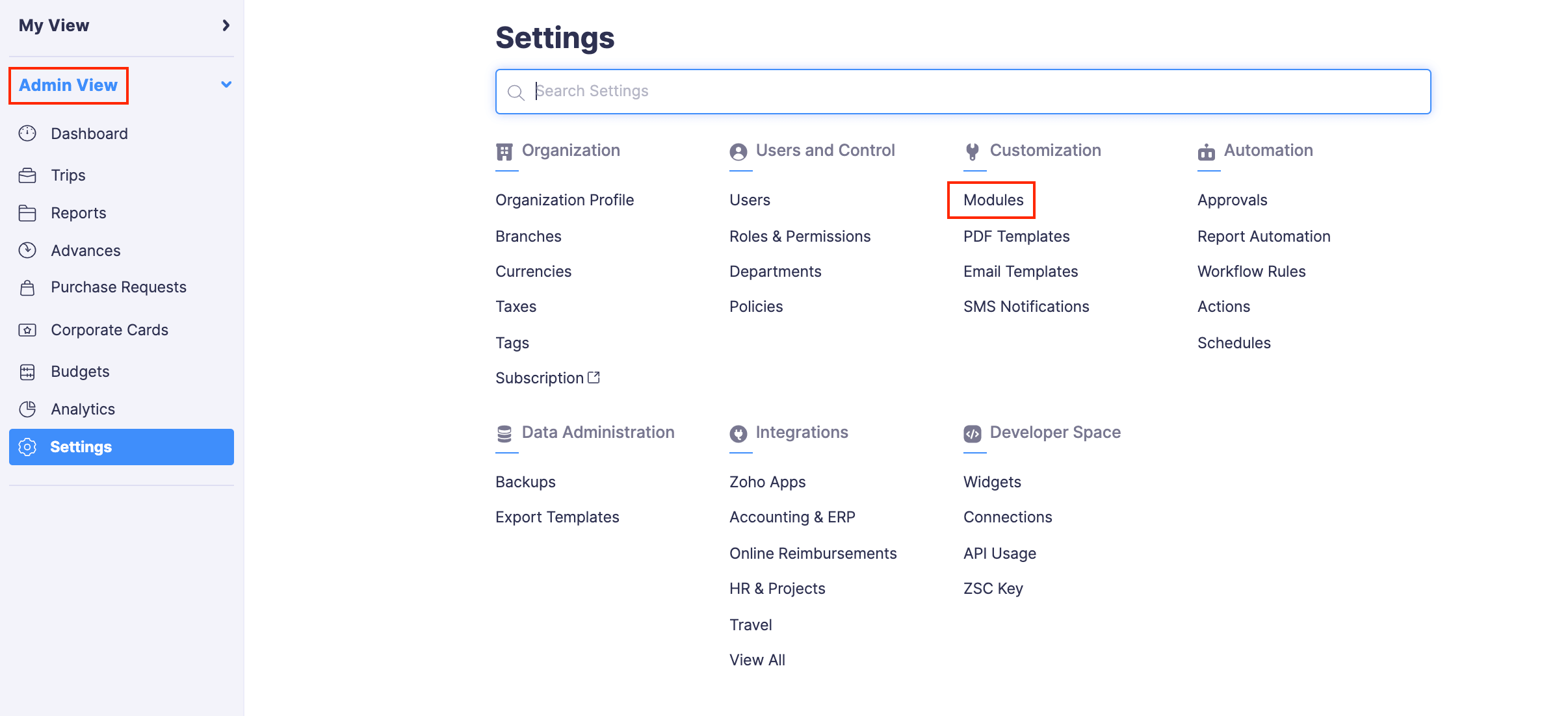Collapse the Admin View dropdown arrow
This screenshot has width=1568, height=716.
coord(226,84)
